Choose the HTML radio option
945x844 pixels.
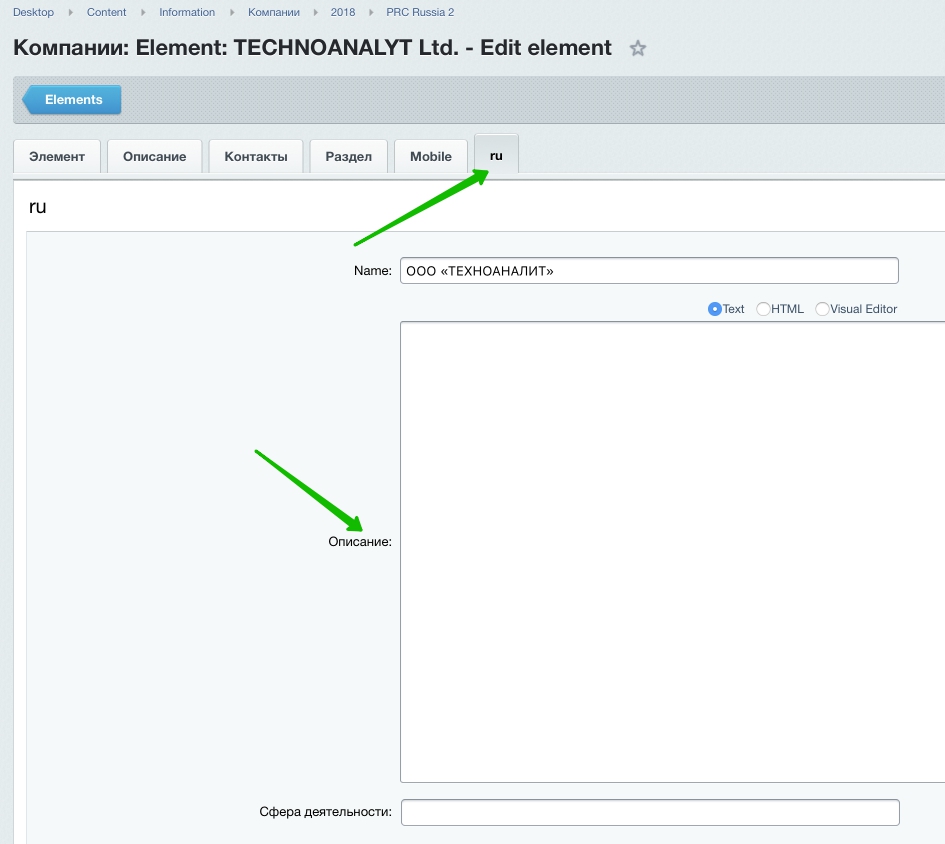(763, 309)
